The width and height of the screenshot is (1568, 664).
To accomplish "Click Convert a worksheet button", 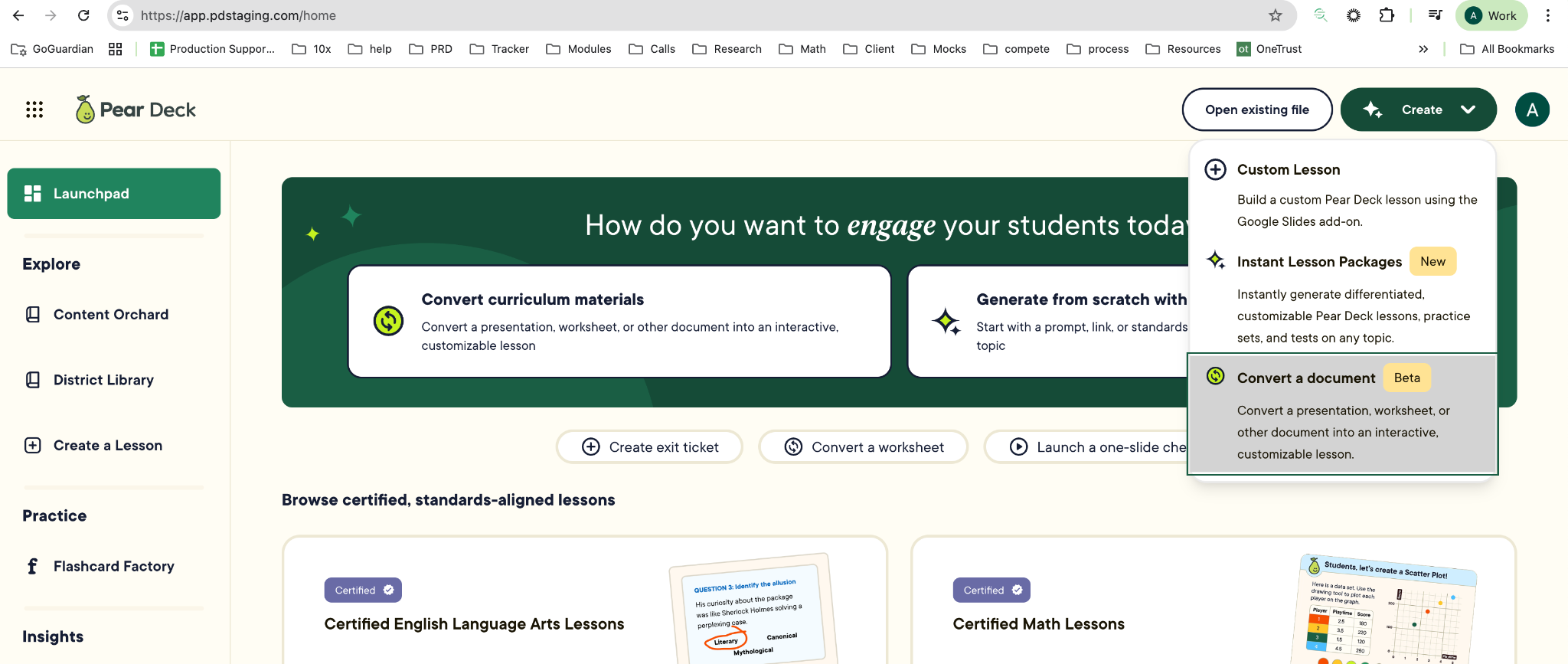I will click(x=864, y=447).
